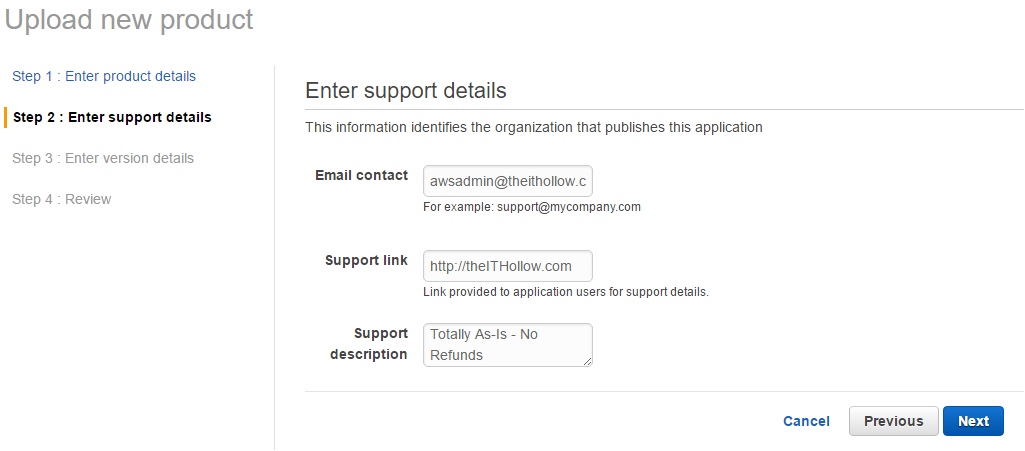Viewport: 1025px width, 451px height.
Task: Click the support@mycompany.com example hint
Action: coord(532,207)
